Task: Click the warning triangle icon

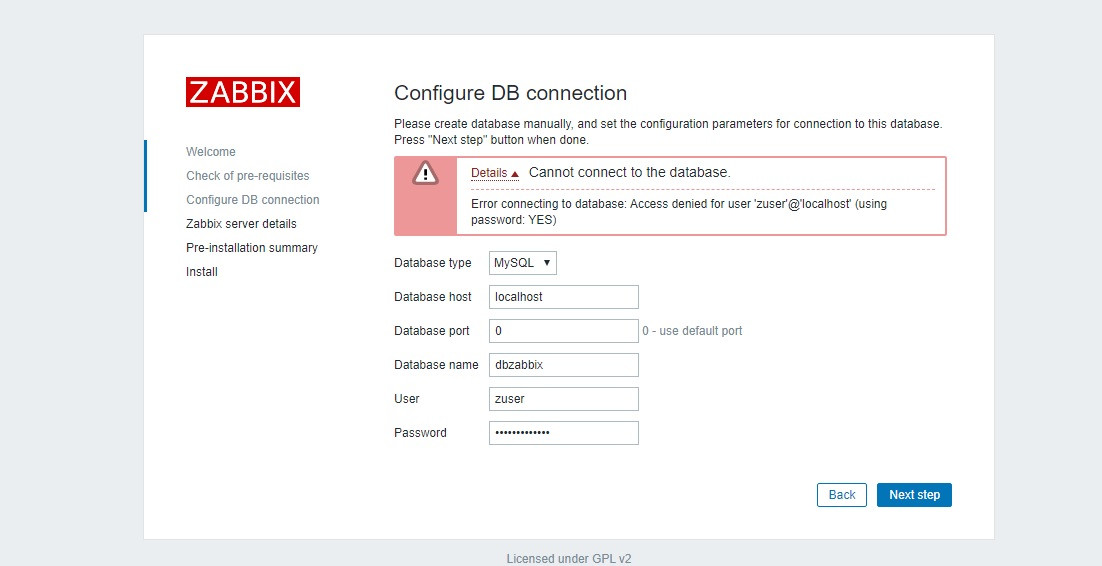Action: (x=426, y=173)
